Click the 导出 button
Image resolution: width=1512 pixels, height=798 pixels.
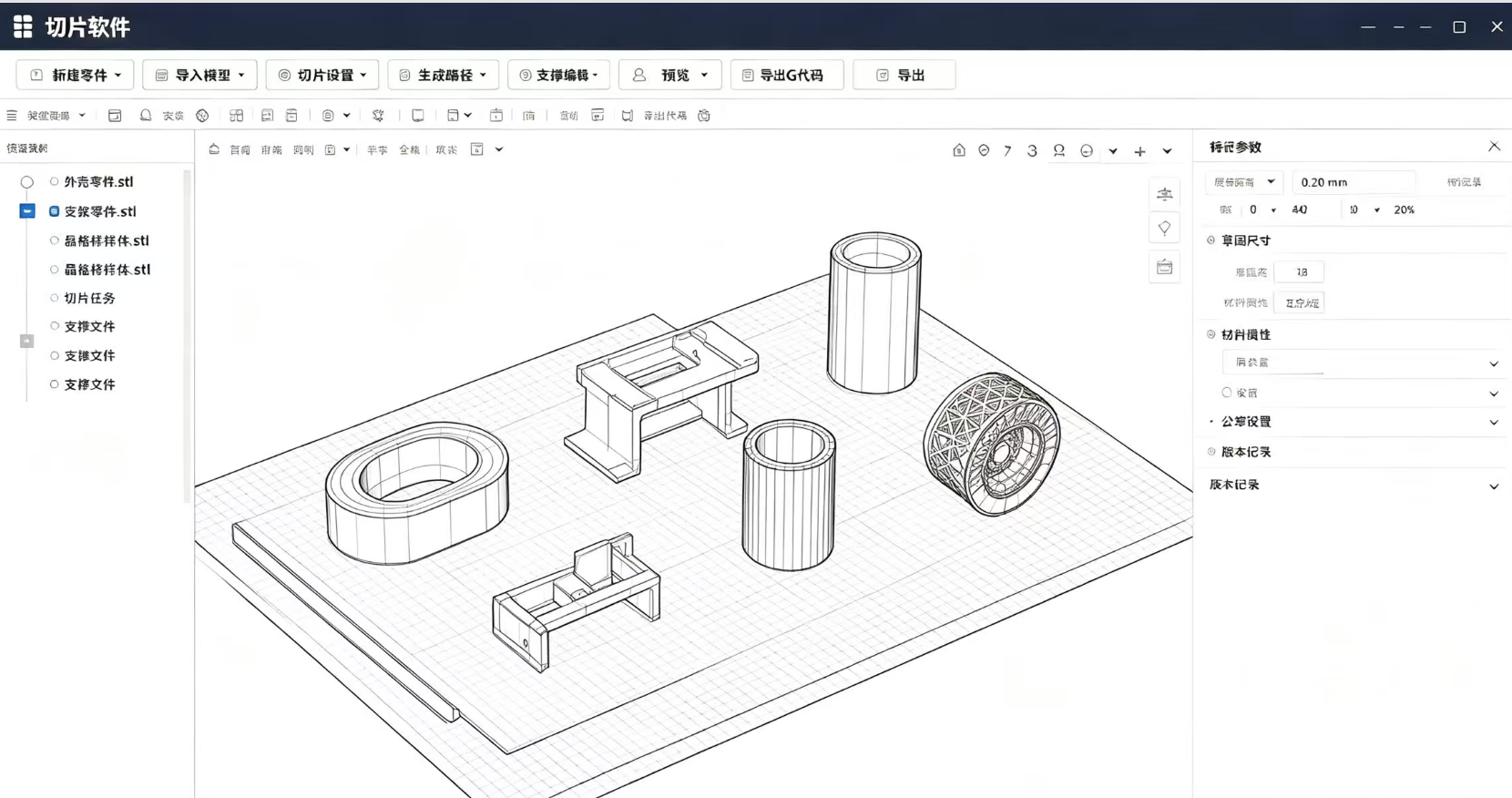904,75
